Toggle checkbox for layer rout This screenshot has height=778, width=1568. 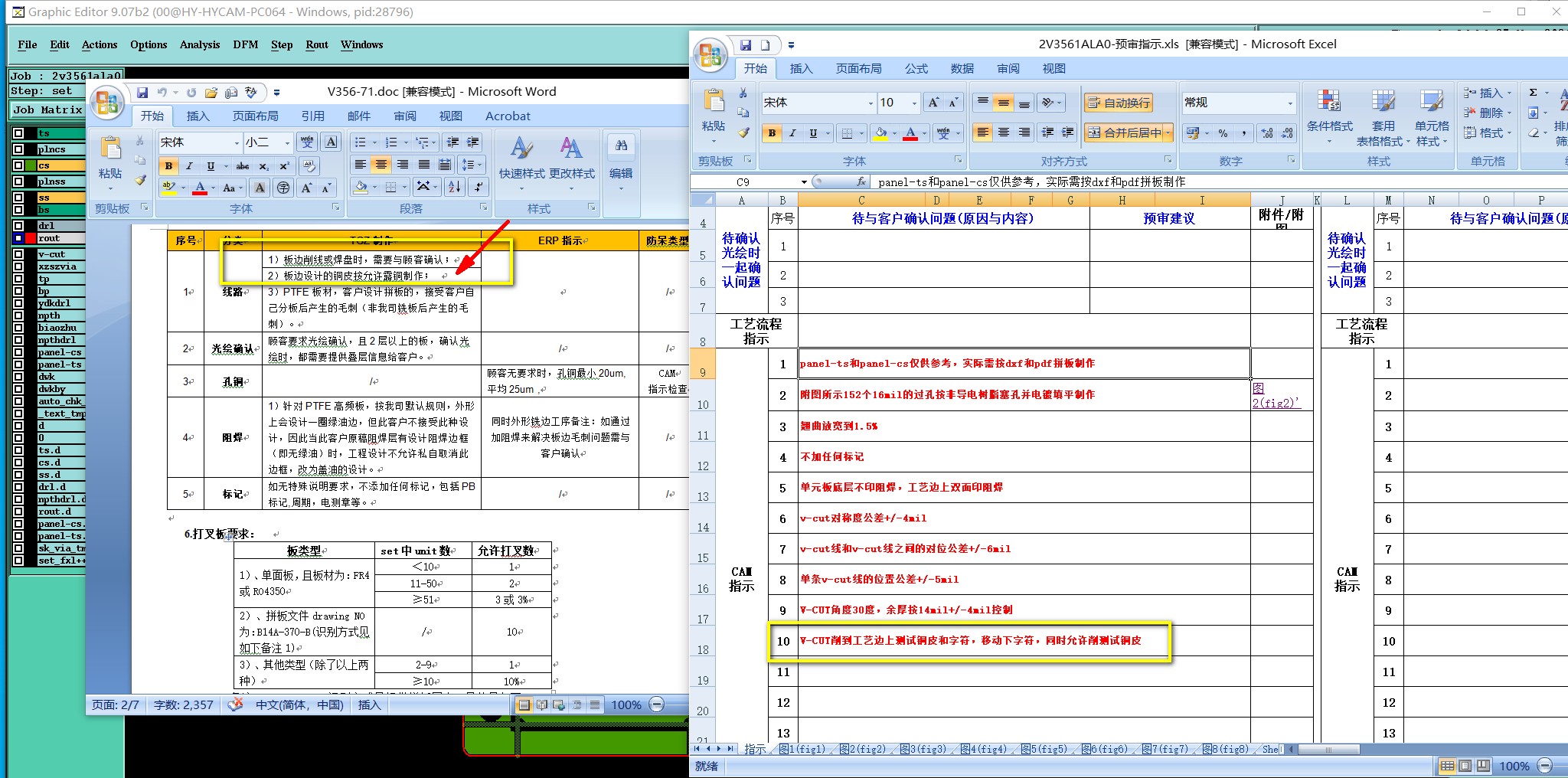click(x=18, y=238)
